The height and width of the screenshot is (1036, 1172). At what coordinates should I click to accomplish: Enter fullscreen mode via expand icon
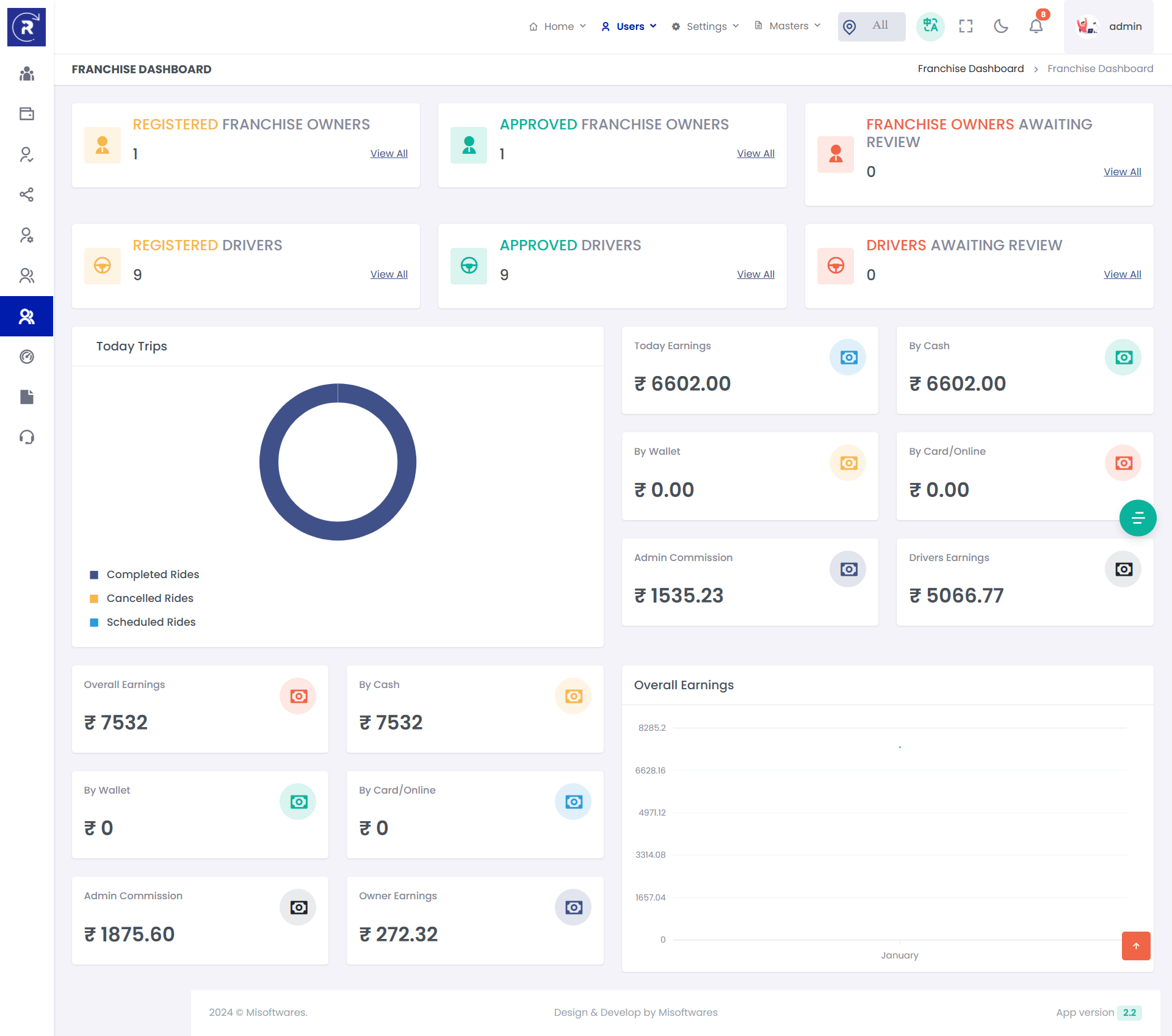[966, 26]
